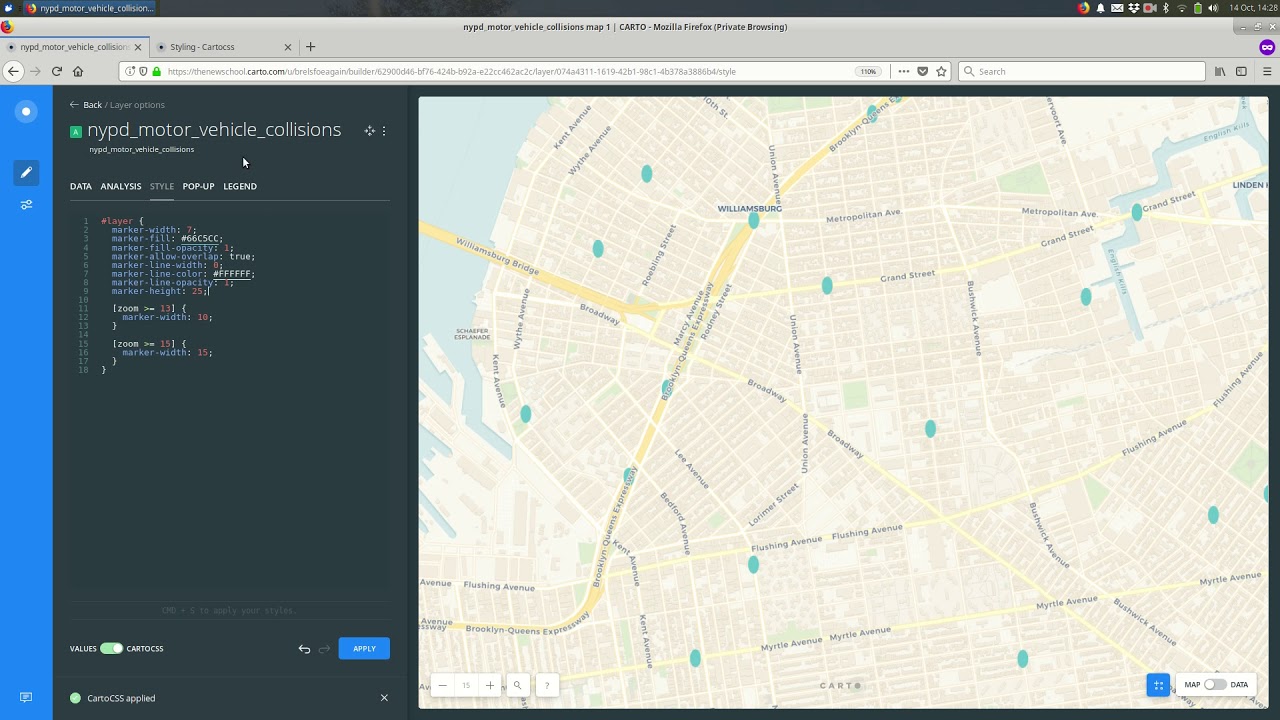The image size is (1280, 720).
Task: Switch to the Styling - Cartocss tab
Action: (x=225, y=47)
